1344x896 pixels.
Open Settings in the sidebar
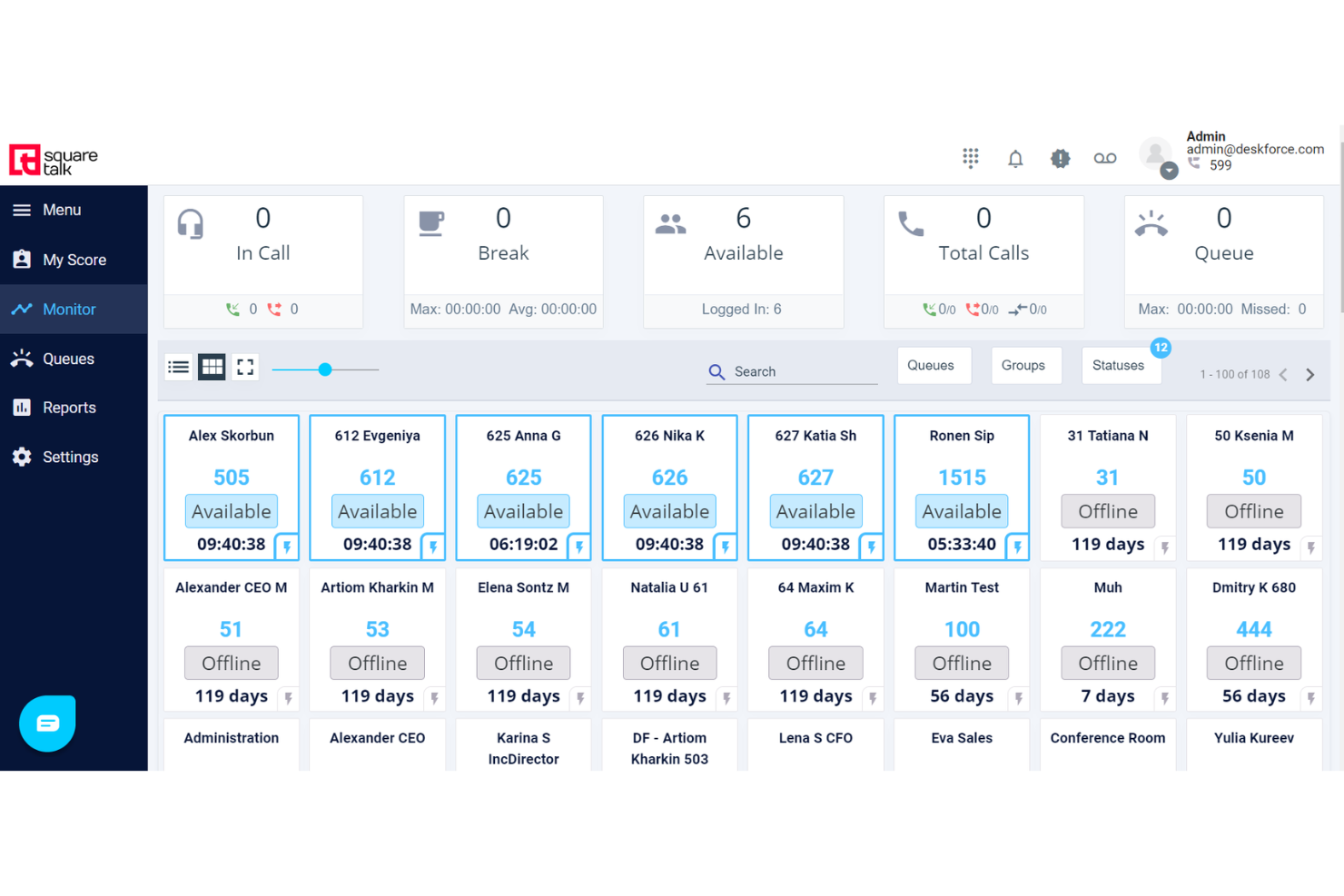click(x=74, y=457)
